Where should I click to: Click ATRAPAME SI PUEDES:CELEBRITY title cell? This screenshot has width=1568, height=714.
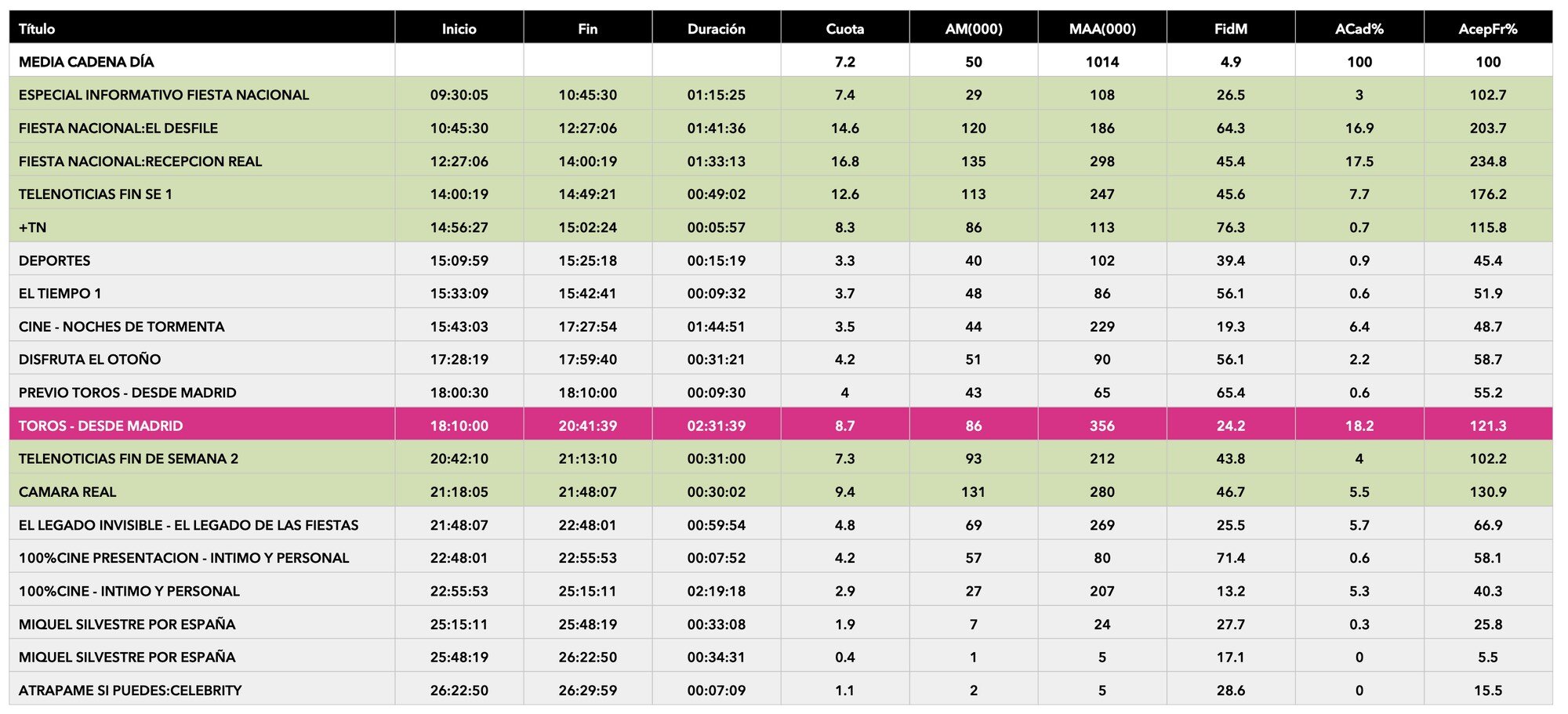tap(130, 690)
